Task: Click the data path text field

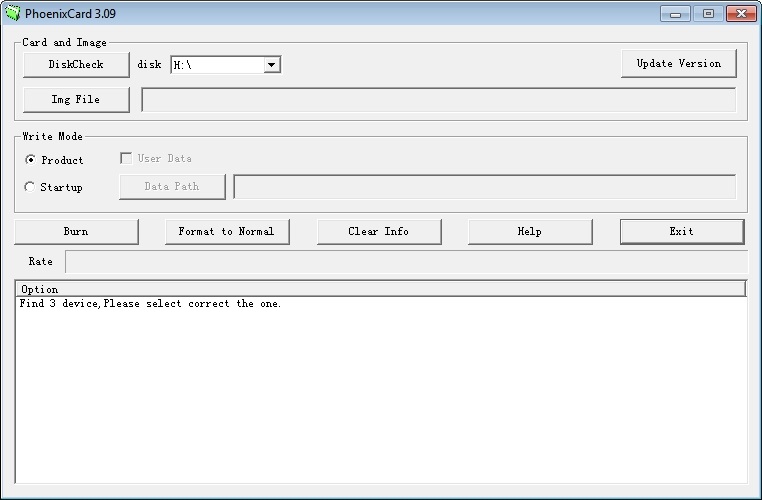Action: pyautogui.click(x=485, y=187)
